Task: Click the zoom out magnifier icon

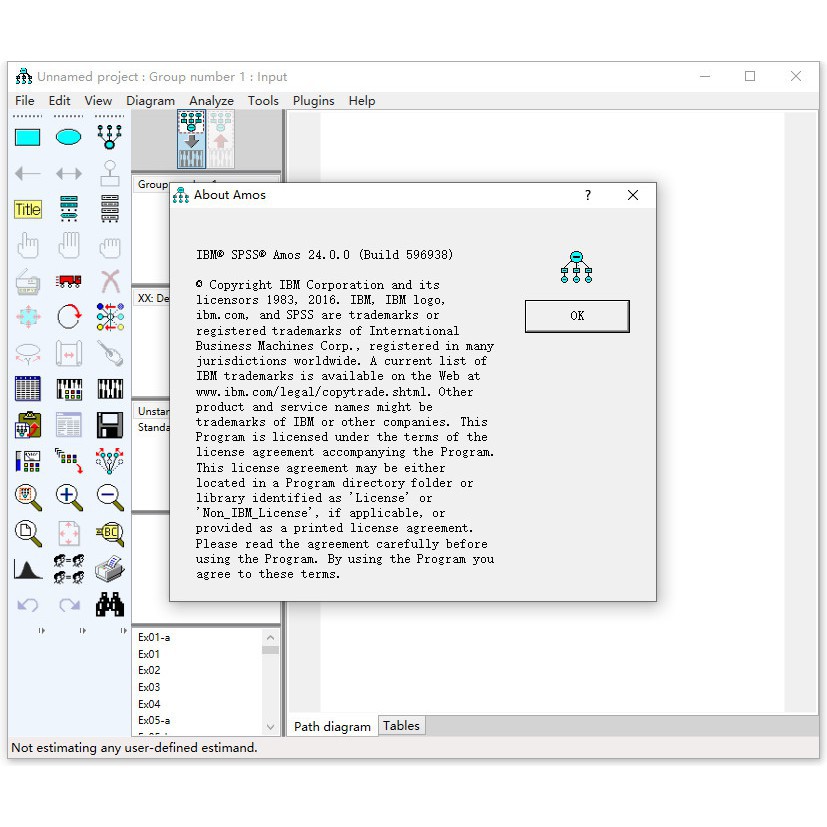Action: [110, 497]
